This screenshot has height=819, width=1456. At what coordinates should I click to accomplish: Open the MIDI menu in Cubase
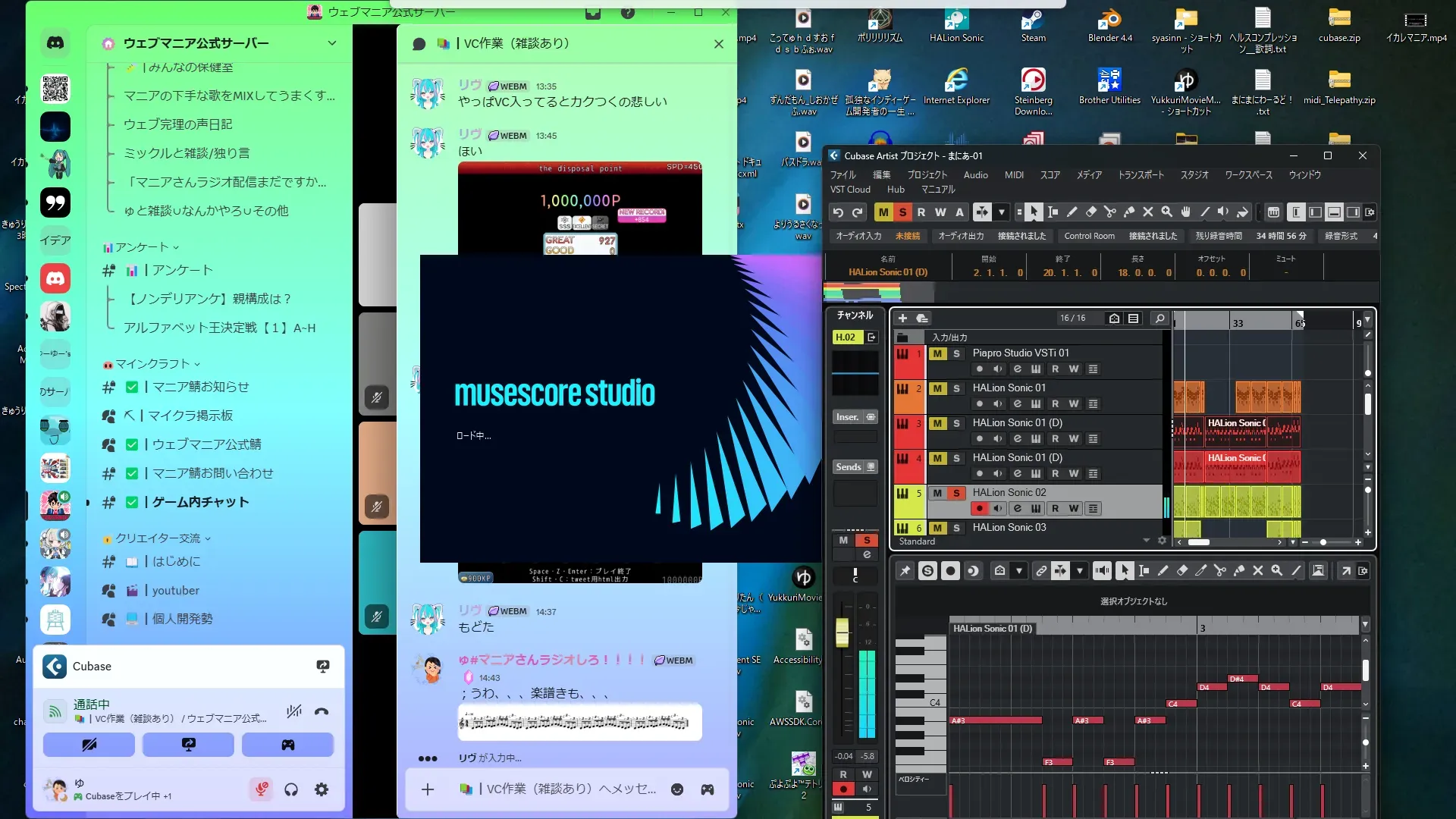click(x=1014, y=174)
